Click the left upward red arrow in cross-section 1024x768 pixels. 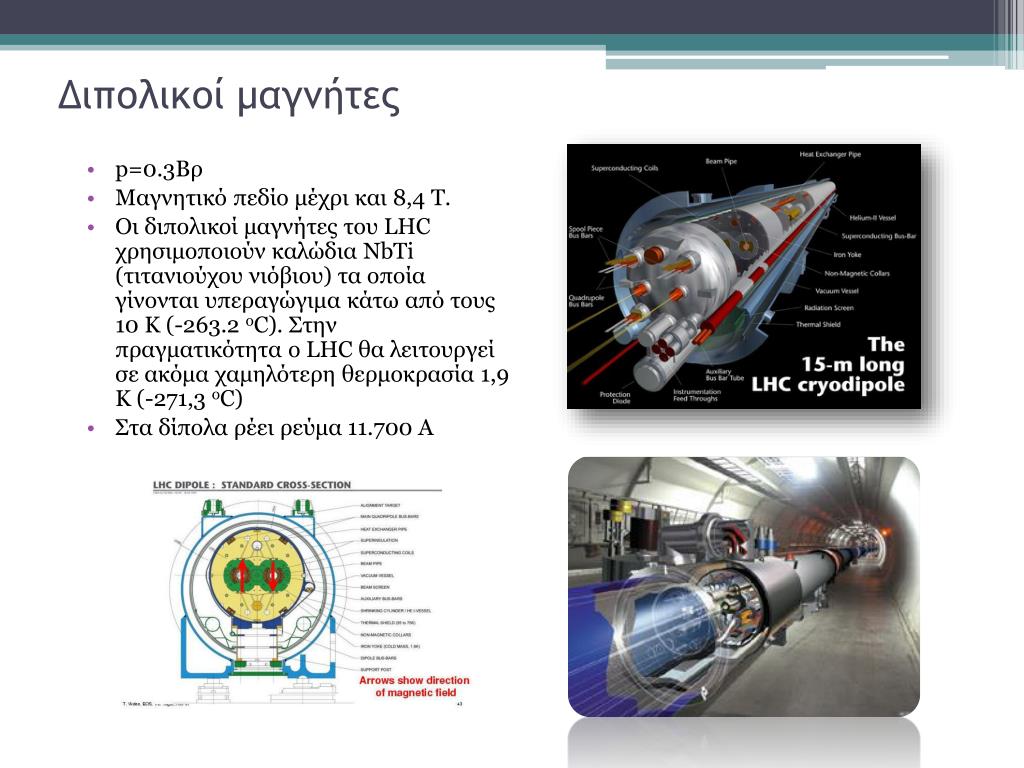pyautogui.click(x=242, y=574)
